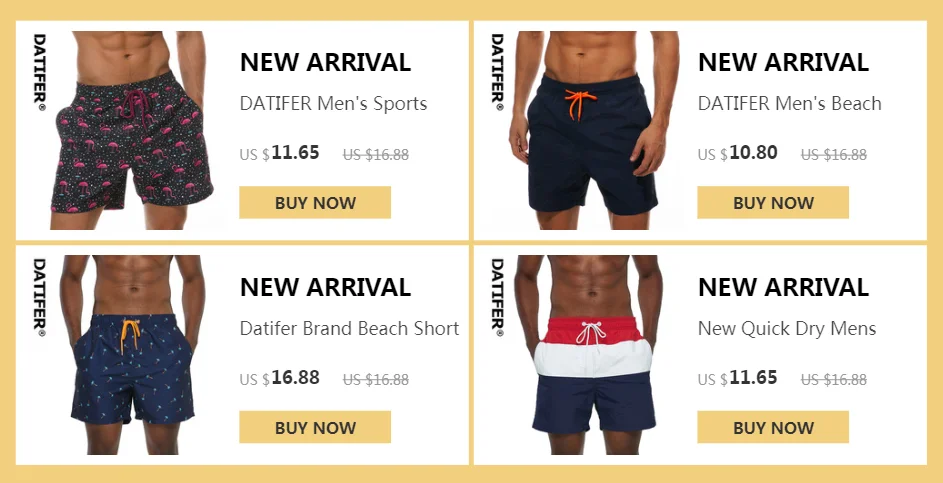Open the DATIFER Men's Sports title link
Image resolution: width=943 pixels, height=483 pixels.
pos(333,103)
